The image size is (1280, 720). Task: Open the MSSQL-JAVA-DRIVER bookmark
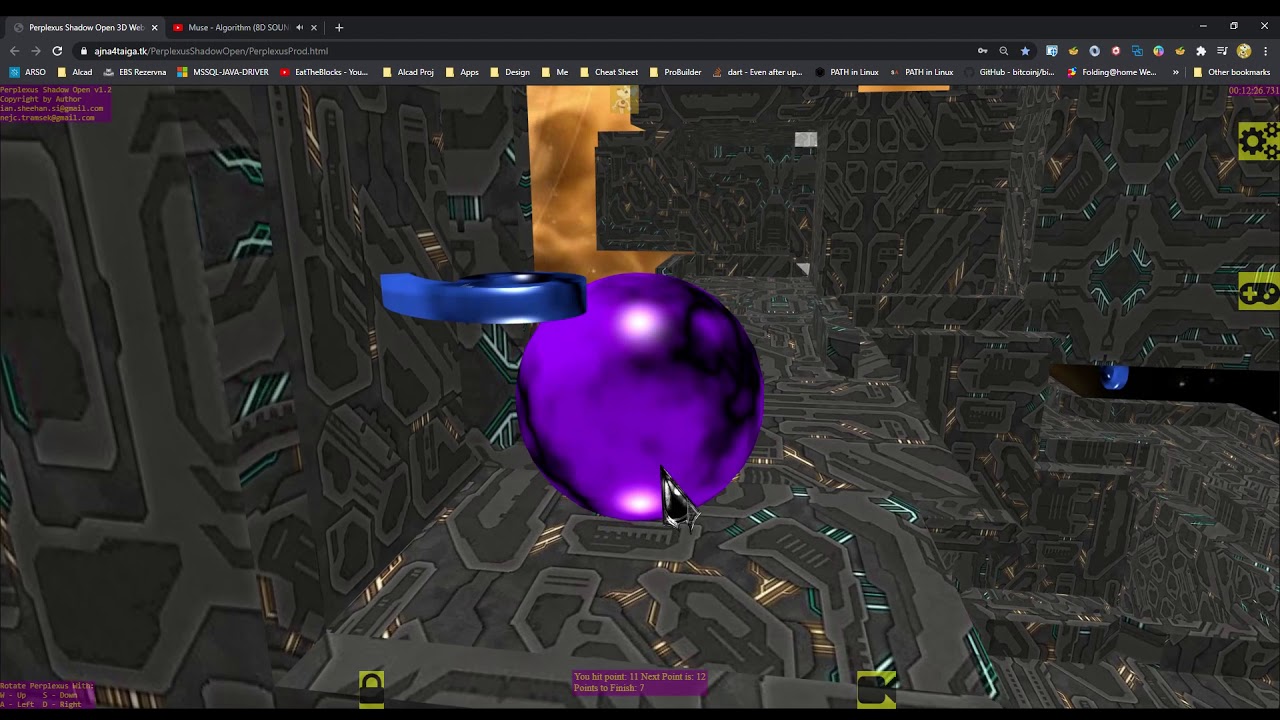(x=223, y=72)
